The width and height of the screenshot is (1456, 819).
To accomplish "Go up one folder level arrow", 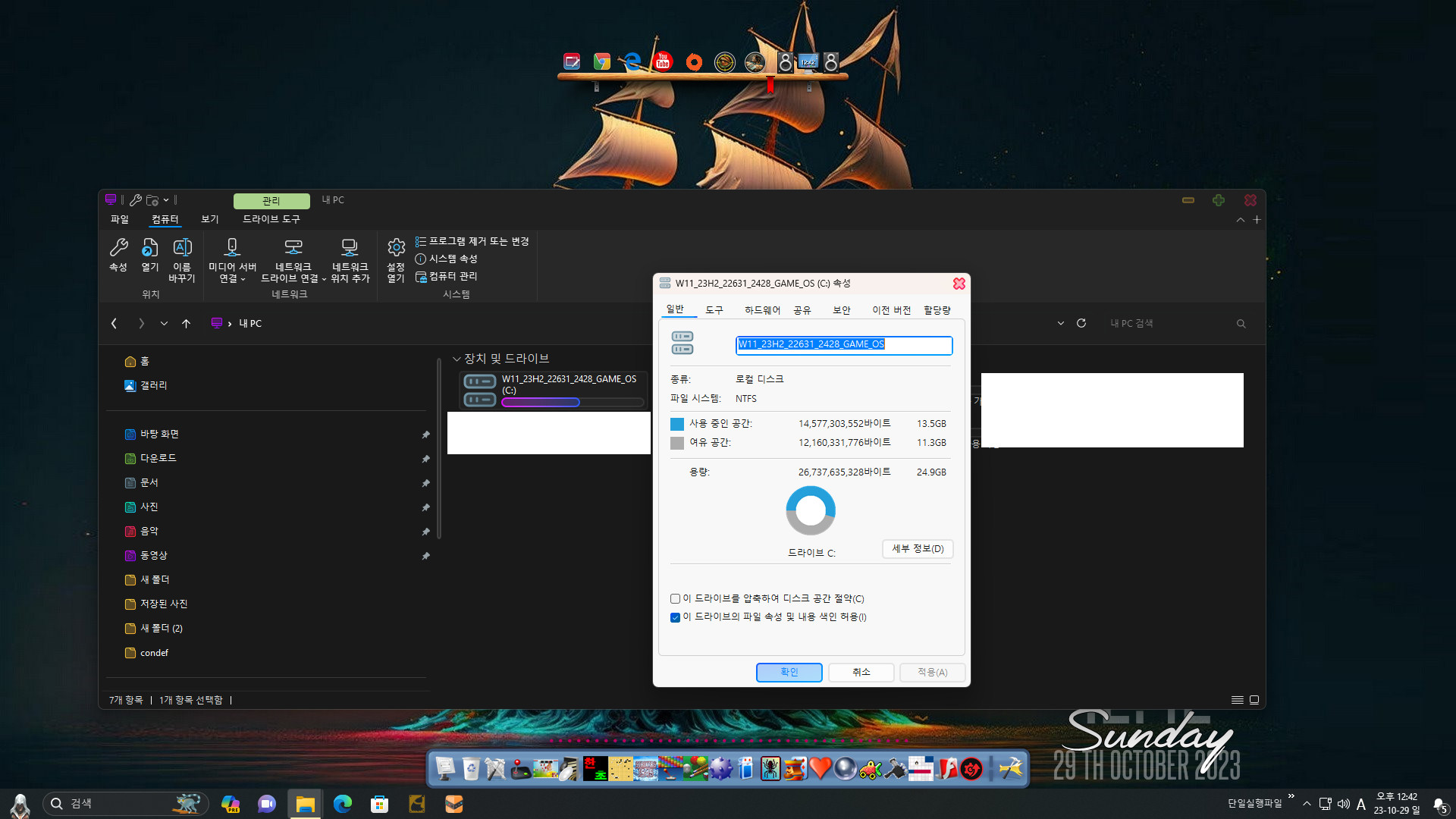I will pyautogui.click(x=186, y=323).
